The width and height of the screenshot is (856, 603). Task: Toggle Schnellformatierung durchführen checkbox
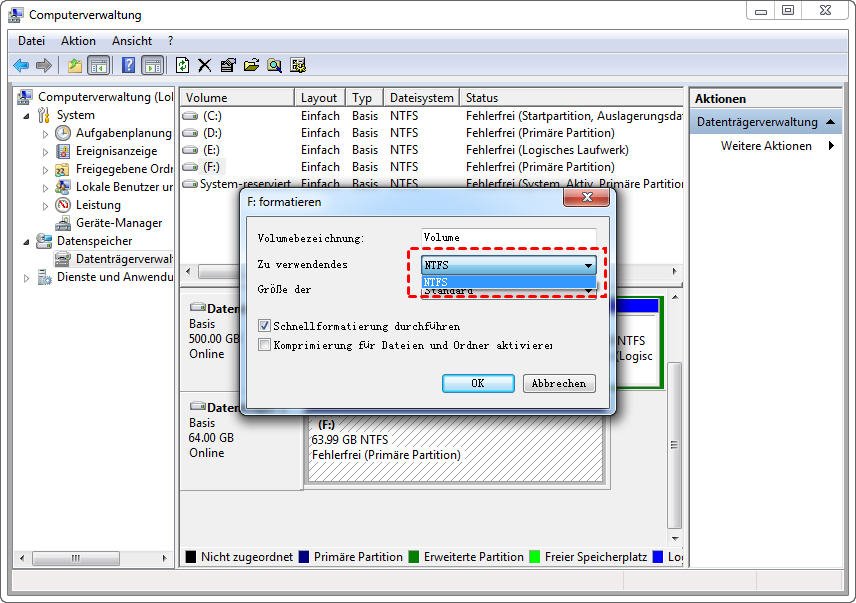(x=264, y=326)
